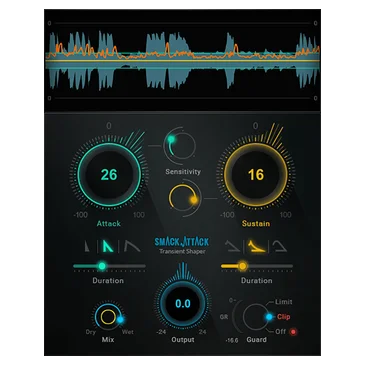This screenshot has height=365, width=365.
Task: Click the waveform display area
Action: [182, 61]
